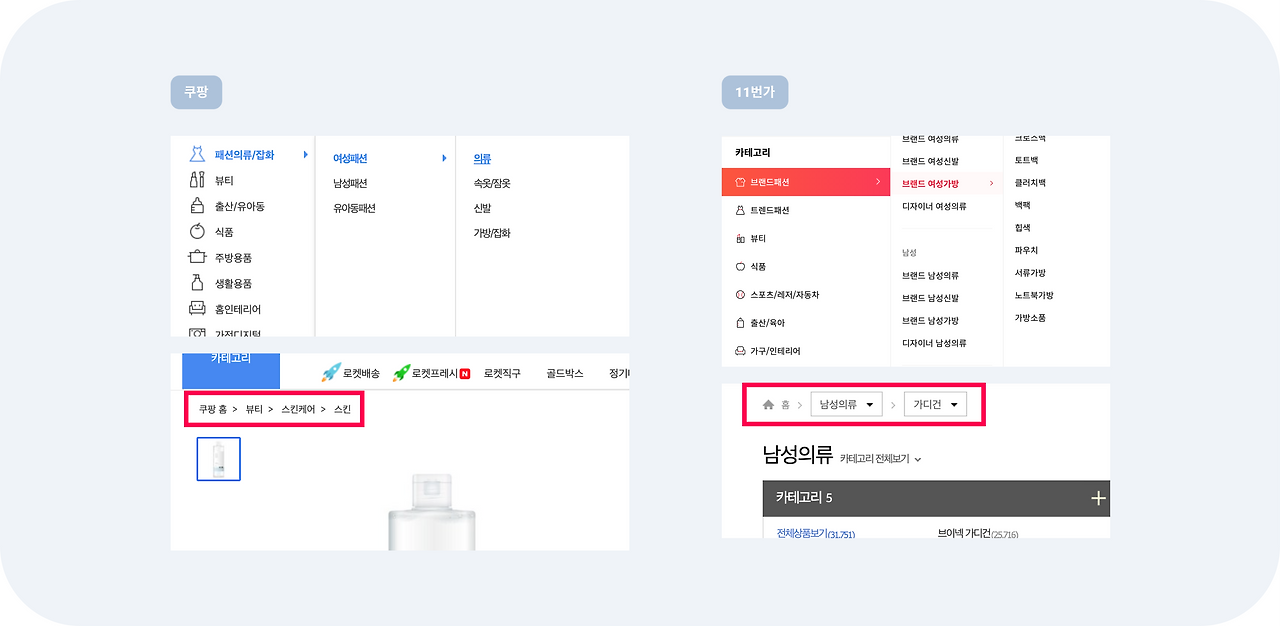Click the ball icon for 스포츠/레저/자동차

740,295
